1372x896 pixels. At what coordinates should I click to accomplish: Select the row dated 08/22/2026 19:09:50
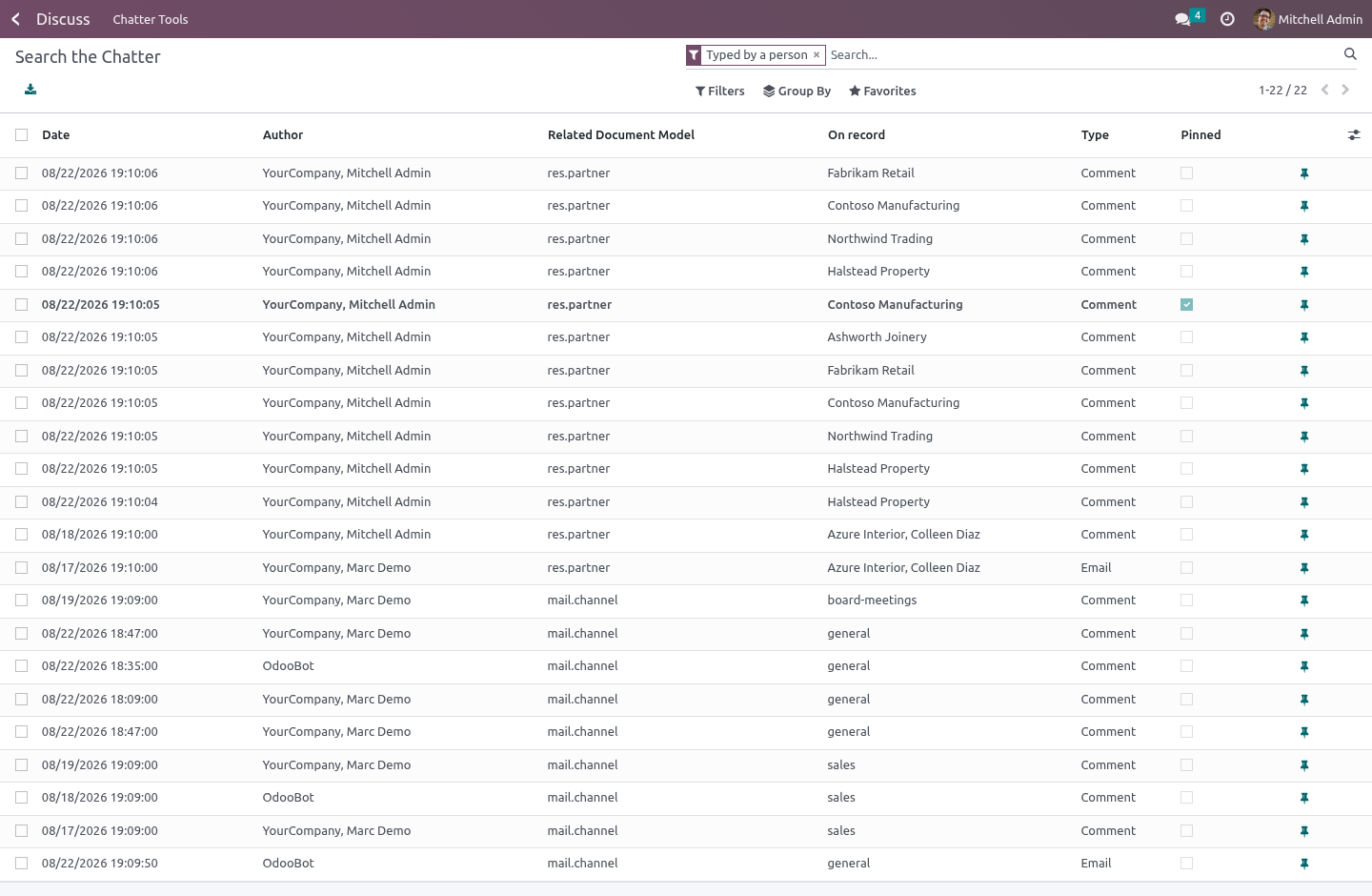[x=22, y=864]
